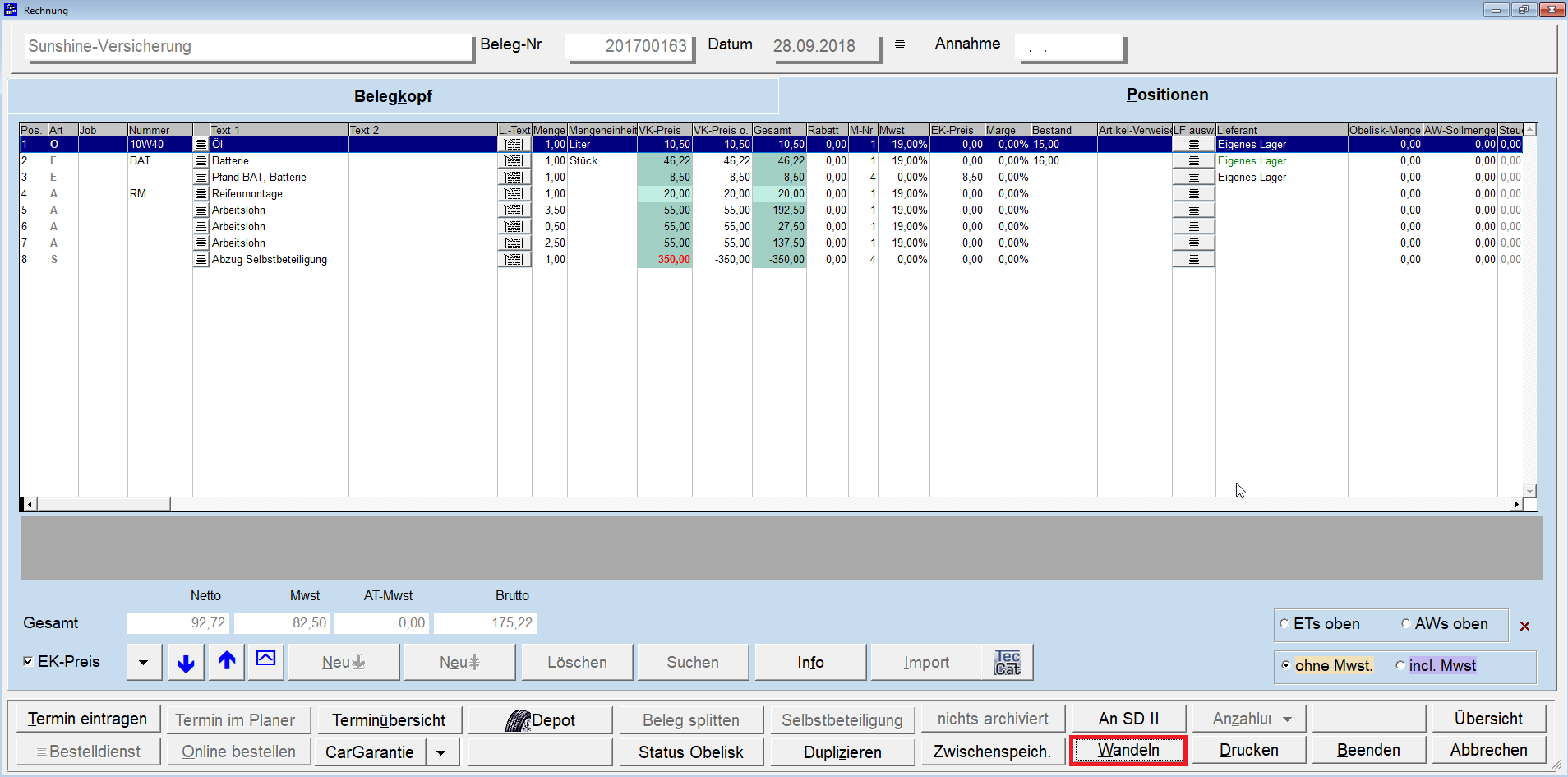Select the incl. Mwst option
Image resolution: width=1568 pixels, height=777 pixels.
1400,666
